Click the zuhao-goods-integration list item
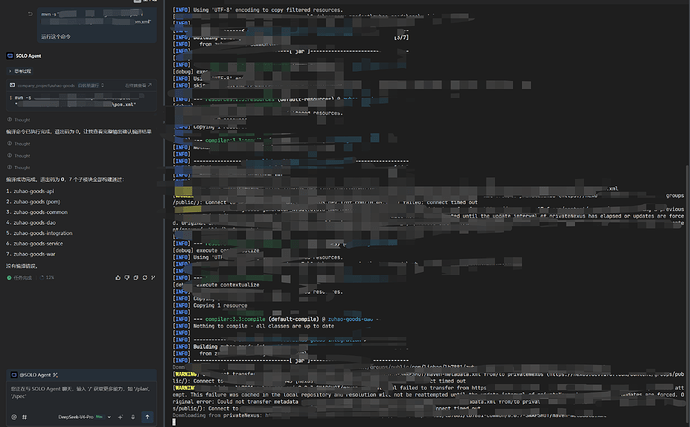This screenshot has width=690, height=427. click(39, 233)
